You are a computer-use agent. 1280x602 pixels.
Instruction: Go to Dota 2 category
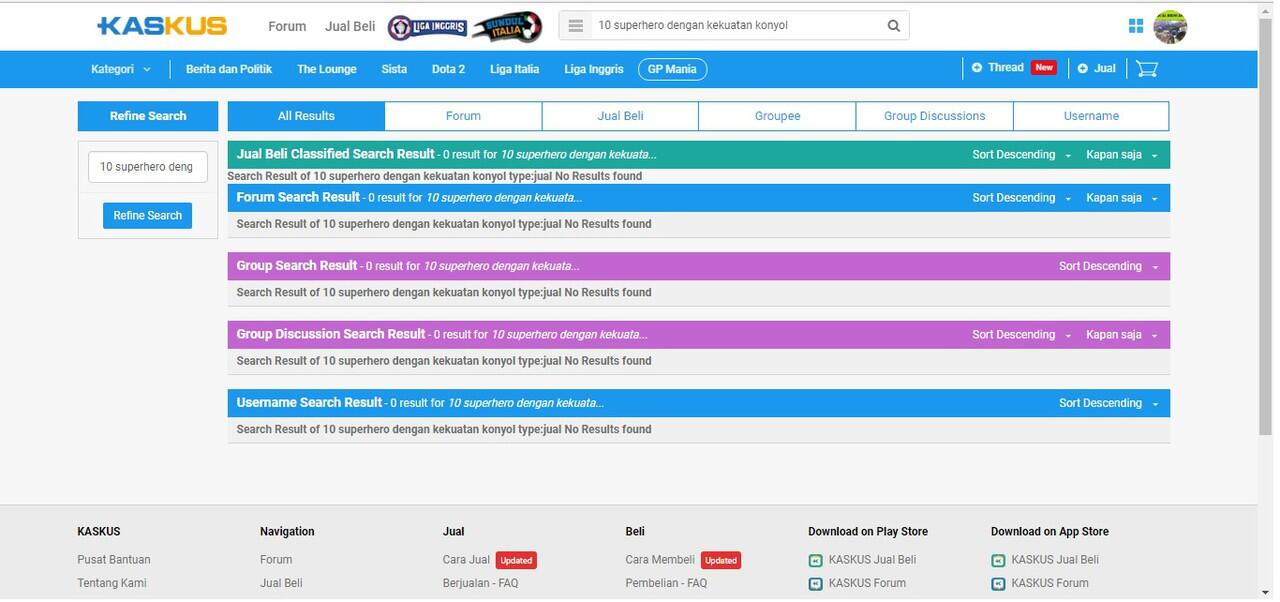448,69
